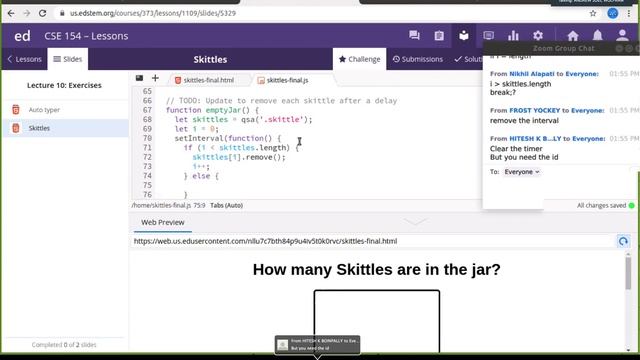This screenshot has height=360, width=640.
Task: Add a new file with plus icon
Action: (155, 78)
